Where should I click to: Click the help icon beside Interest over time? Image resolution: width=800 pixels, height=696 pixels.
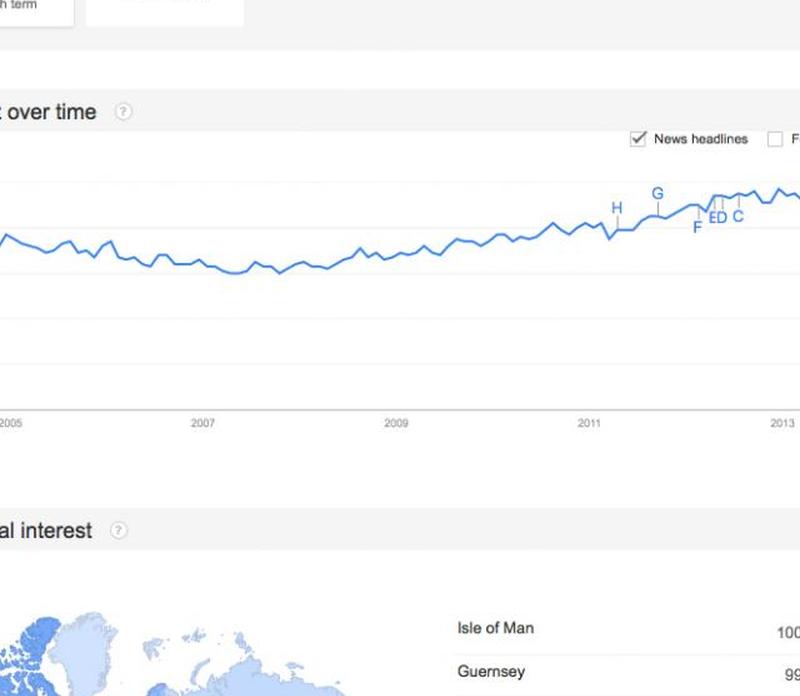tap(123, 112)
